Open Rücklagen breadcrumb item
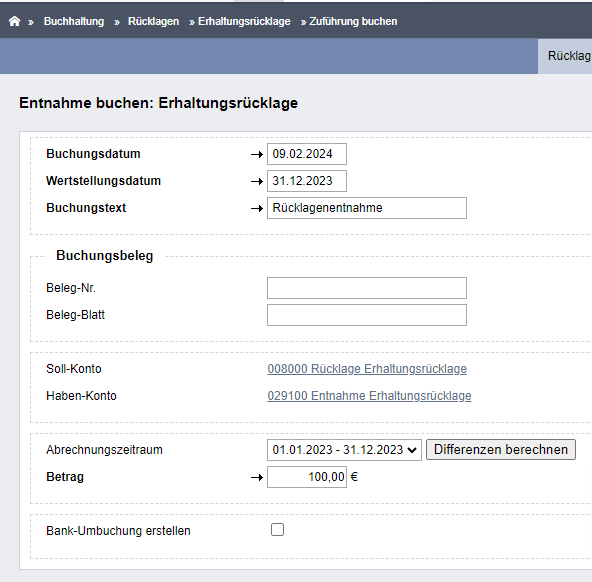The height and width of the screenshot is (582, 592). [153, 22]
